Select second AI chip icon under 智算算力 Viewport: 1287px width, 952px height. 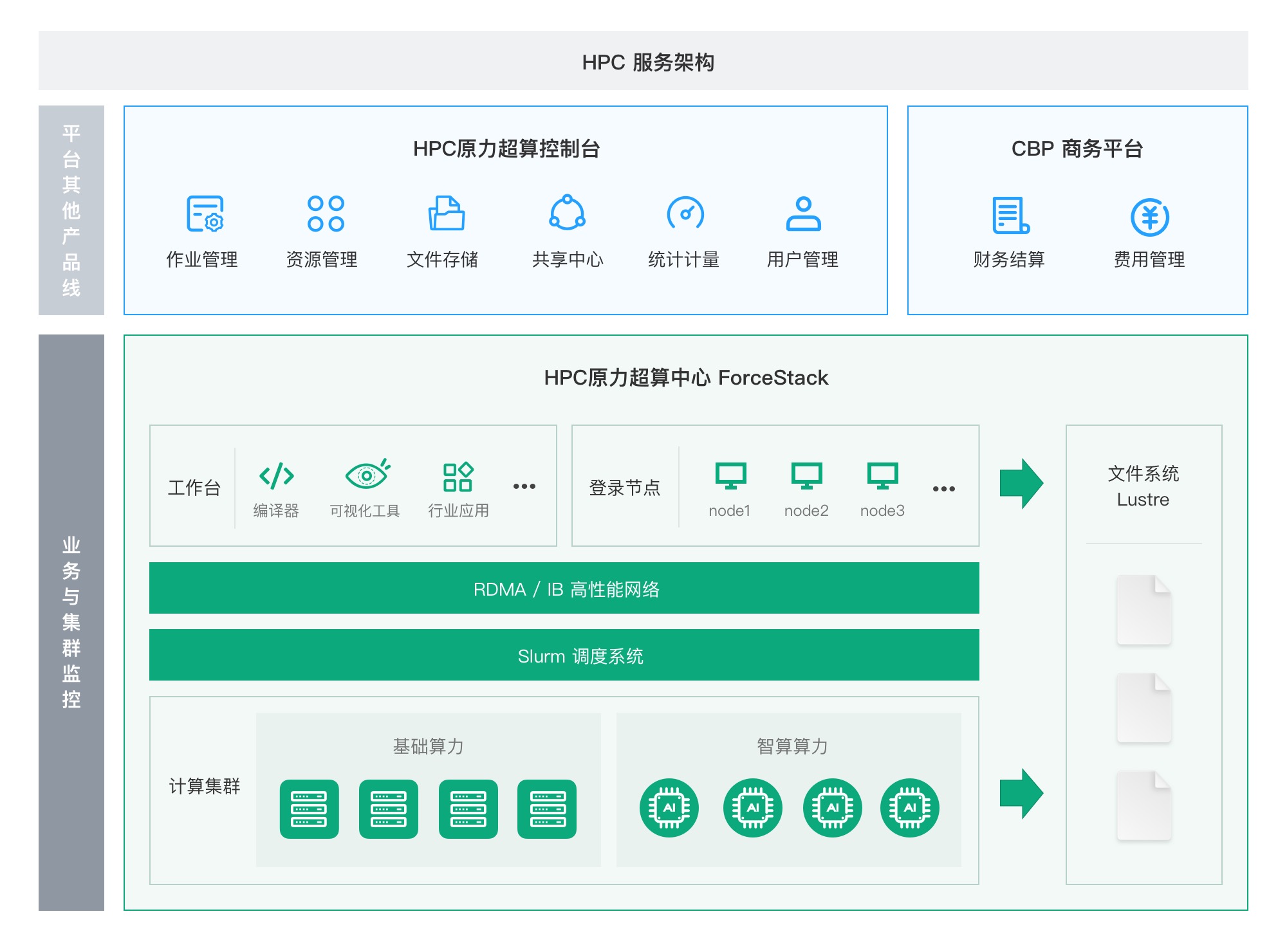[x=753, y=808]
